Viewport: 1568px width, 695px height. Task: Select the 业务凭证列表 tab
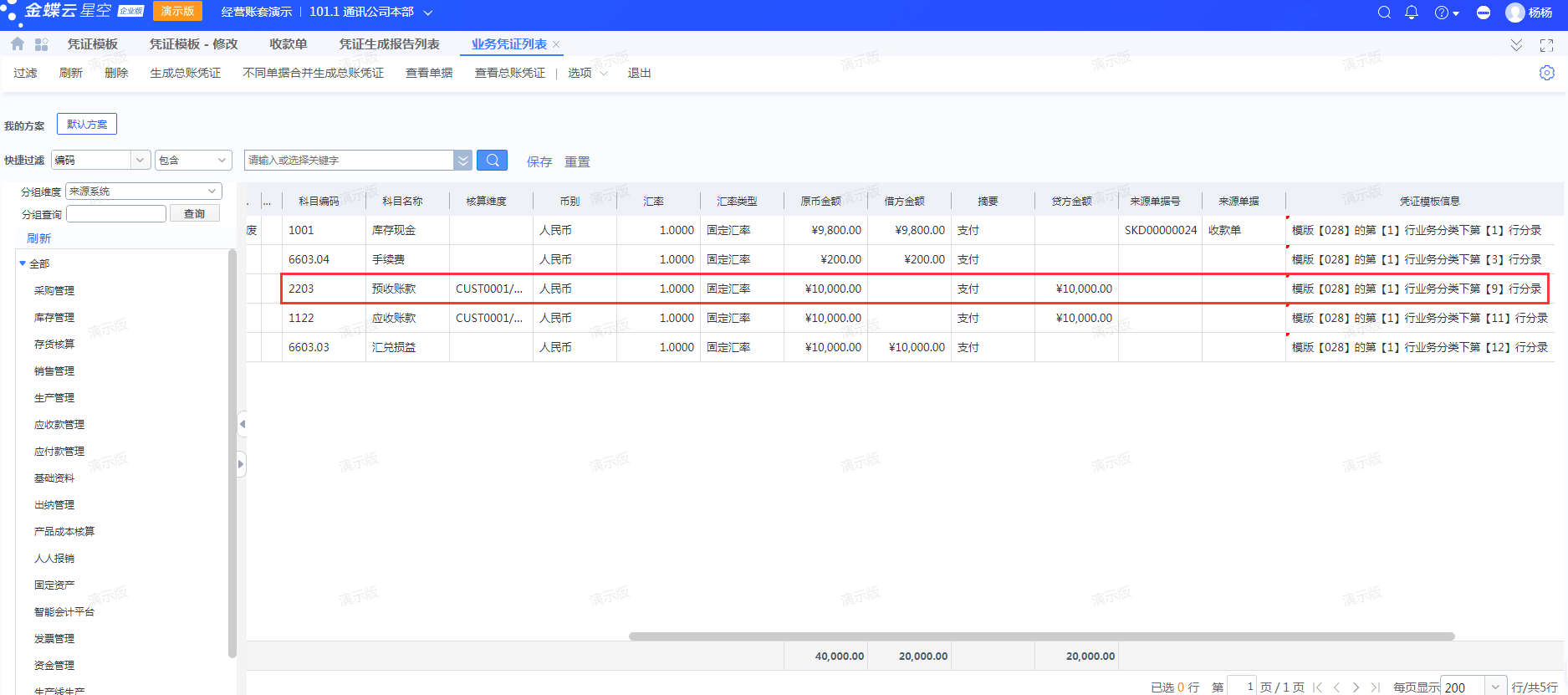coord(508,44)
